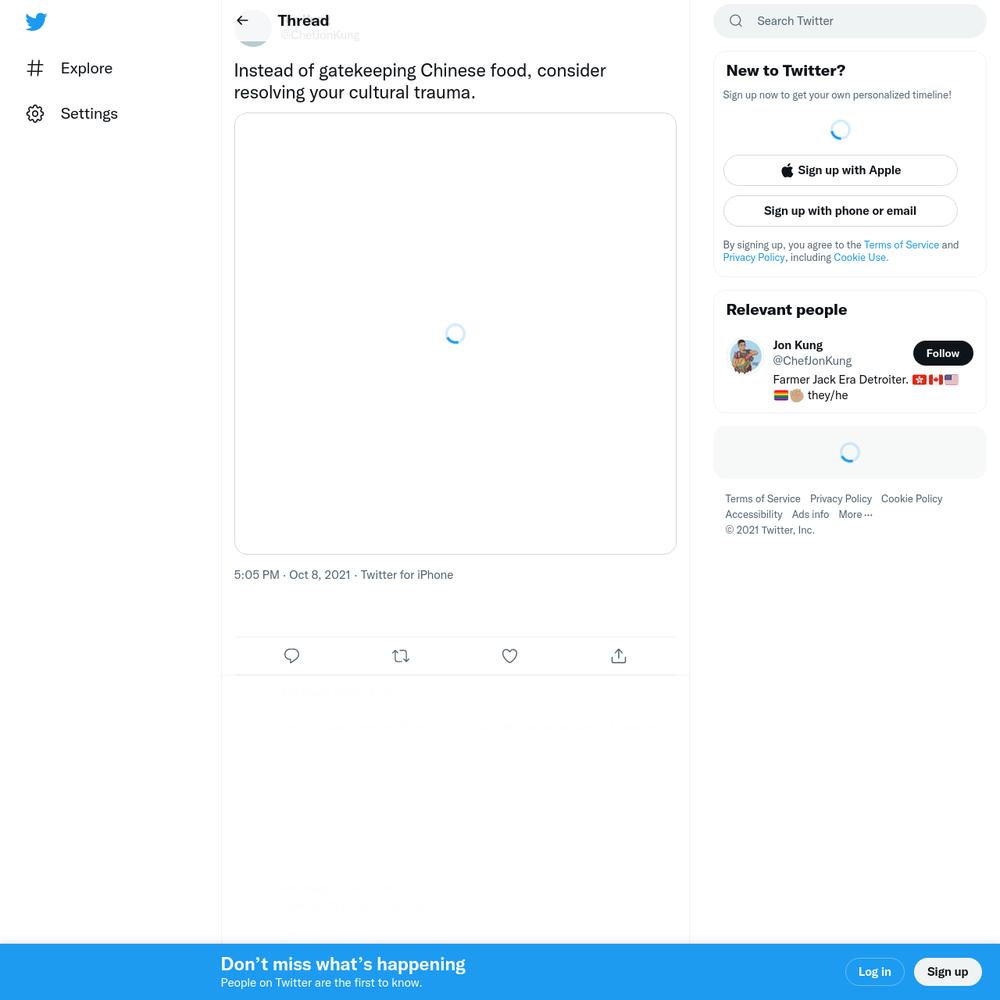Click the search magnifier icon
Image resolution: width=1000 pixels, height=1000 pixels.
(x=736, y=20)
